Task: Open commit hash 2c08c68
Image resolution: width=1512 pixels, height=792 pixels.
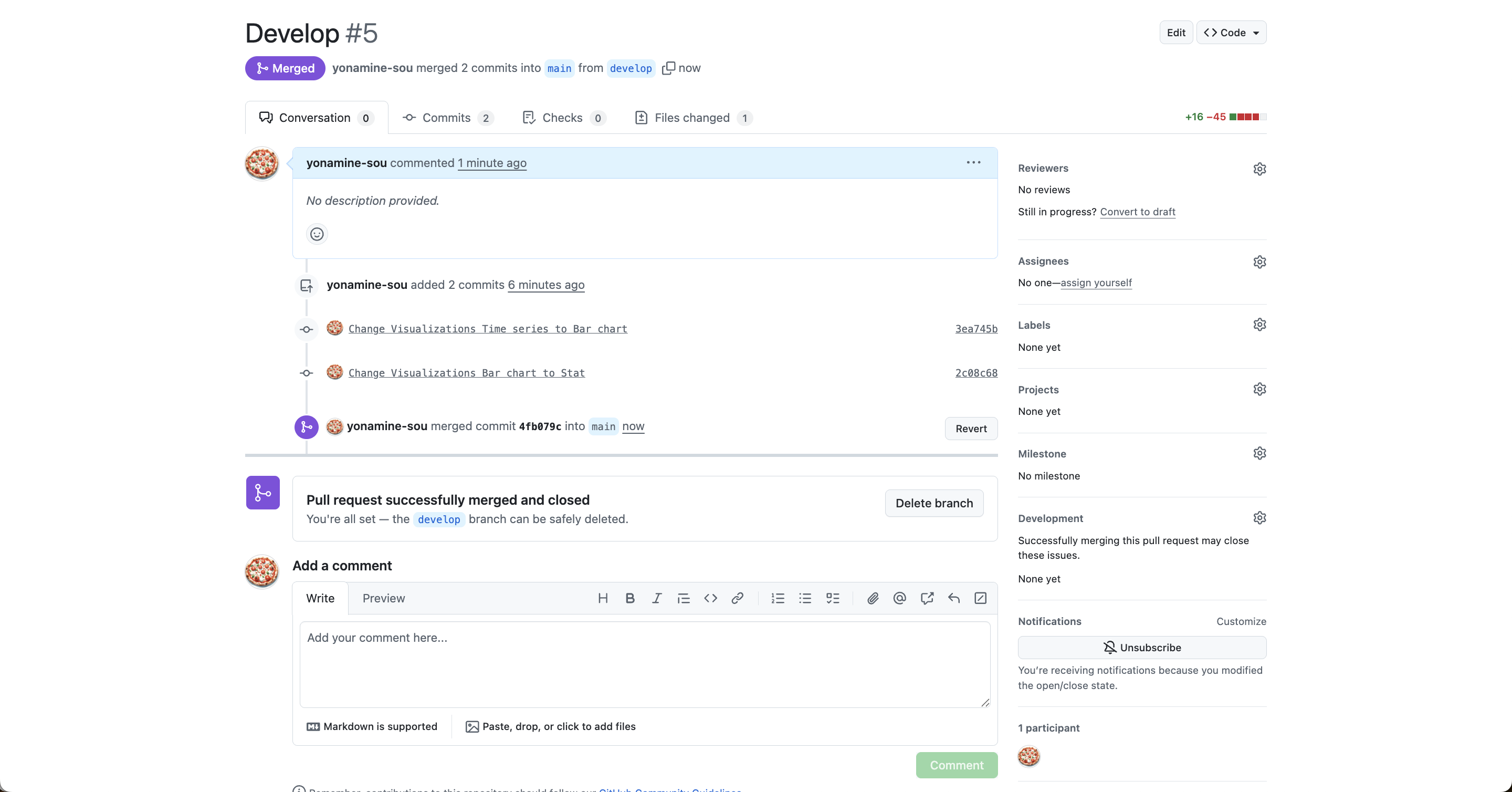Action: 976,373
